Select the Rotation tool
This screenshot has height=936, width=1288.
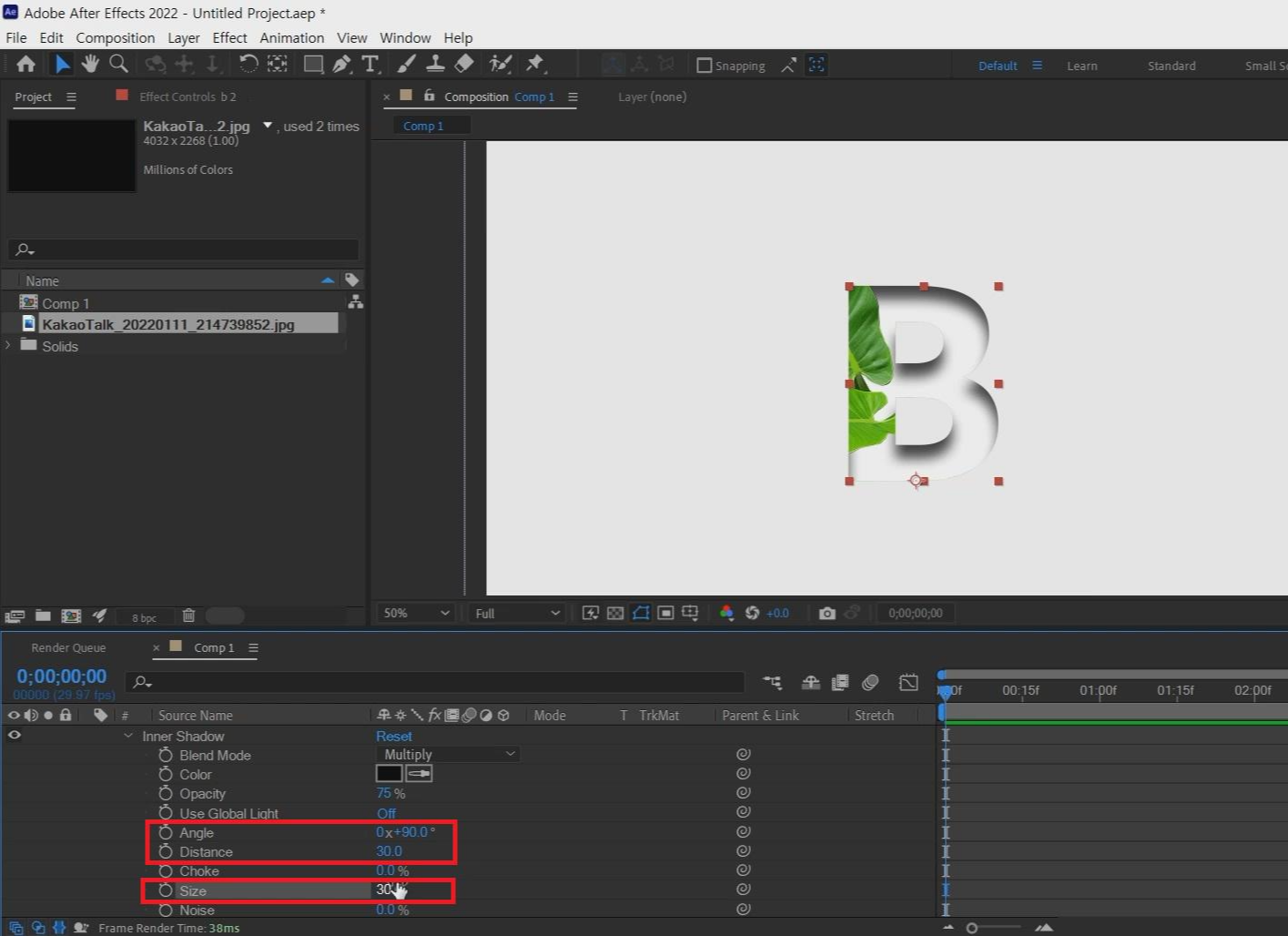coord(248,64)
